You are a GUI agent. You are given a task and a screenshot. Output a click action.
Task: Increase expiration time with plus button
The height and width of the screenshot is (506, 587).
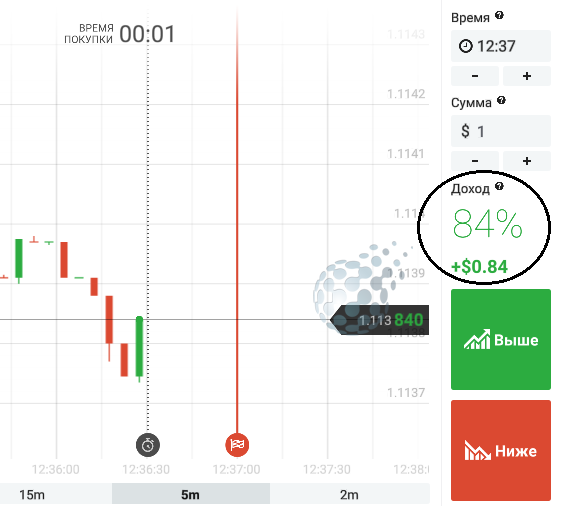pos(527,76)
